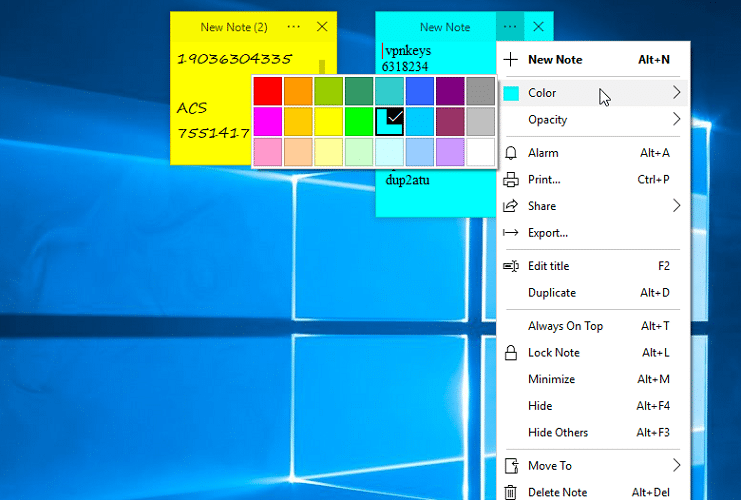This screenshot has width=741, height=500.
Task: Choose Hide Others from the menu
Action: pos(593,432)
